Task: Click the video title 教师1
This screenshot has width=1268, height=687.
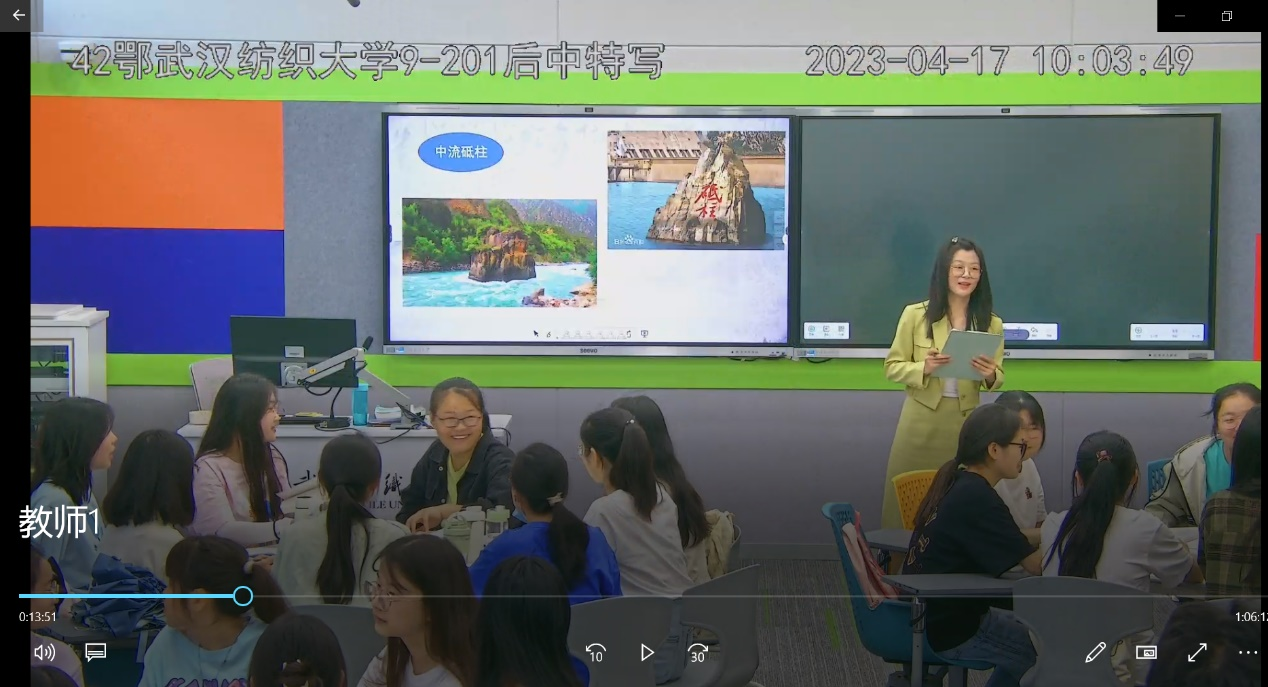Action: (60, 522)
